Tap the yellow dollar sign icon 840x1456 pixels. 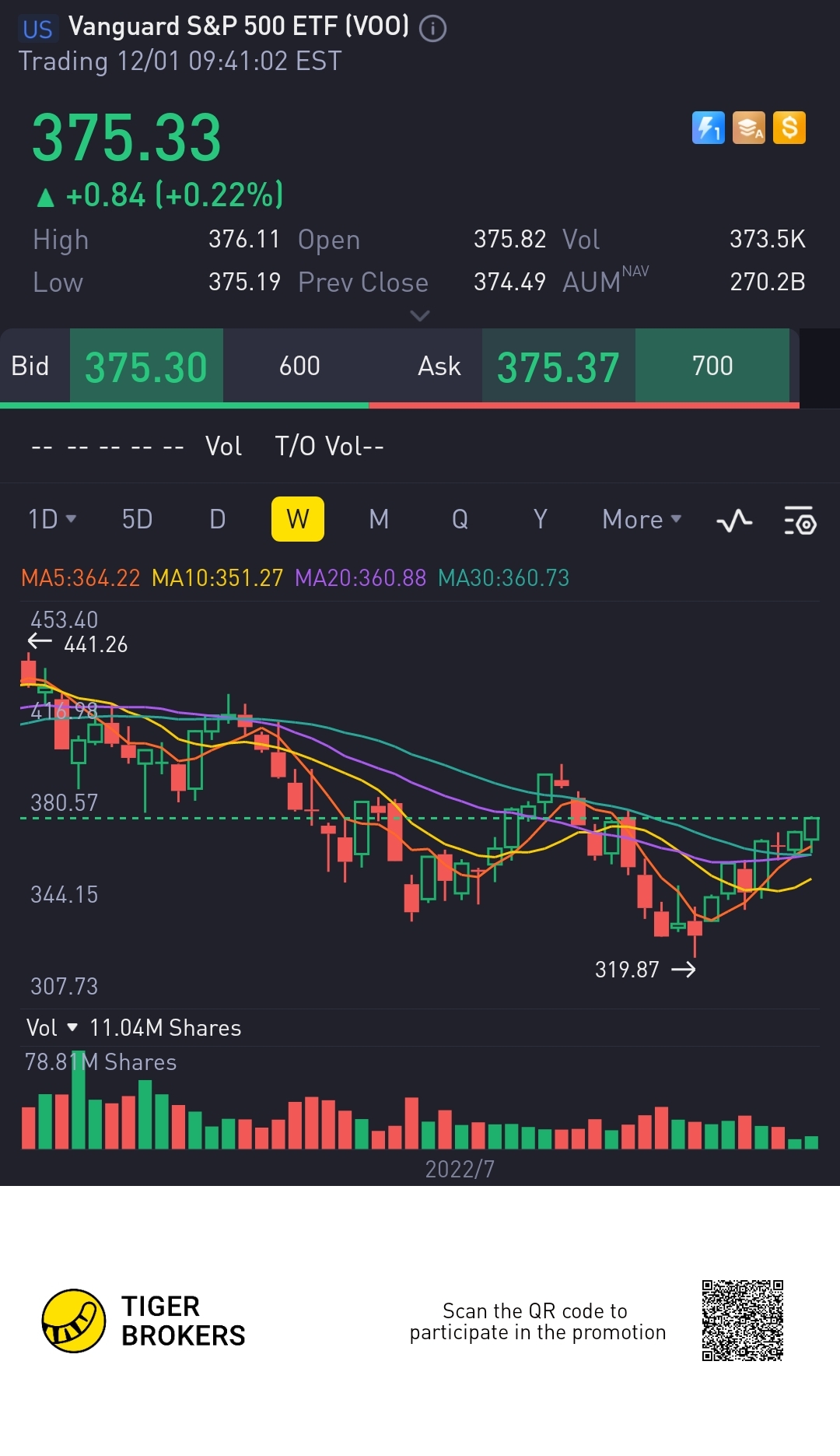789,128
